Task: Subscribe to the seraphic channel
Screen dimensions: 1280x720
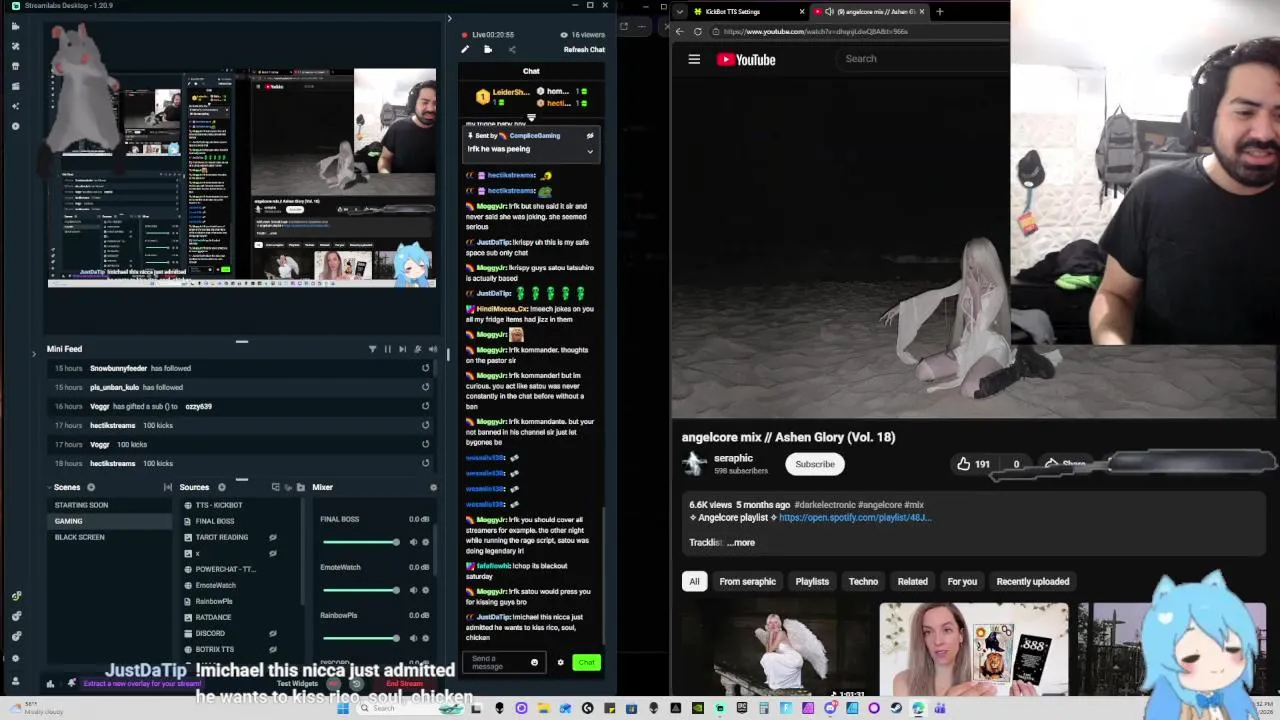Action: point(815,464)
